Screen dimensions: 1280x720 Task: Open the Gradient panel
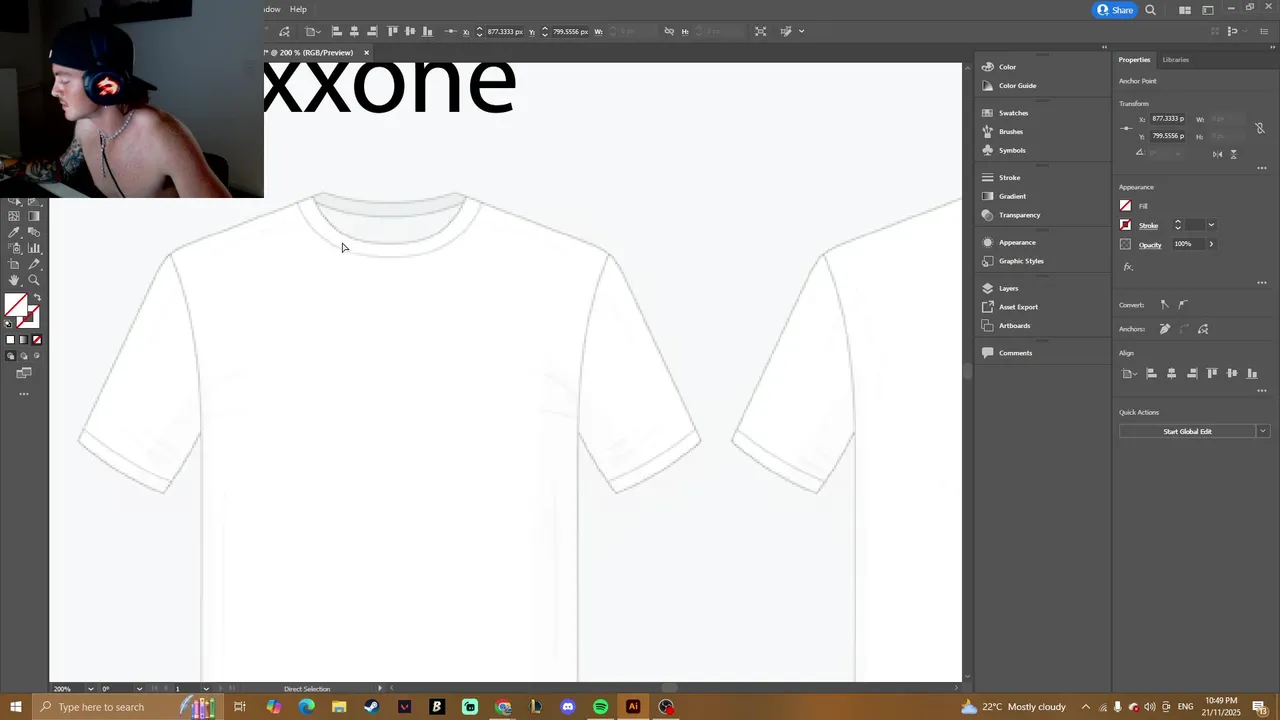pos(1012,196)
